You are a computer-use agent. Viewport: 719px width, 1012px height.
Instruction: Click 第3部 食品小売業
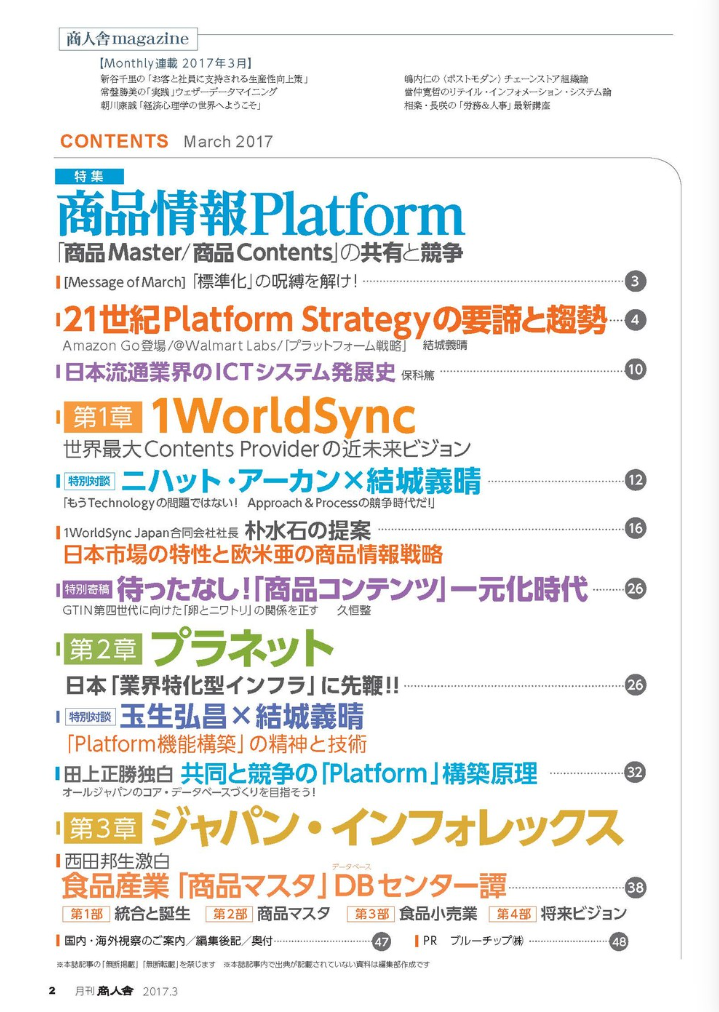tap(412, 913)
